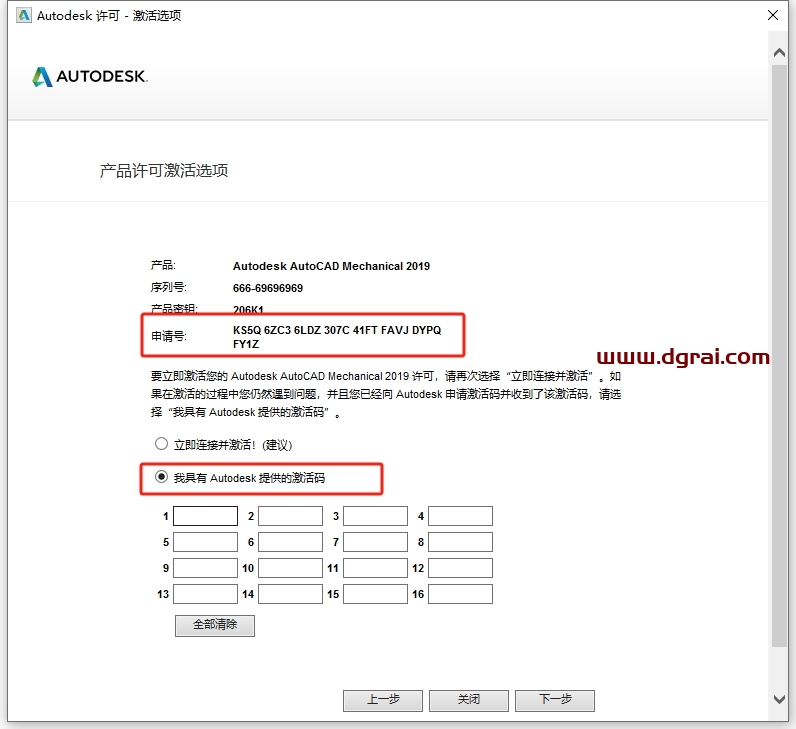Click product name Autodesk AutoCAD Mechanical 2019
796x729 pixels.
click(331, 266)
